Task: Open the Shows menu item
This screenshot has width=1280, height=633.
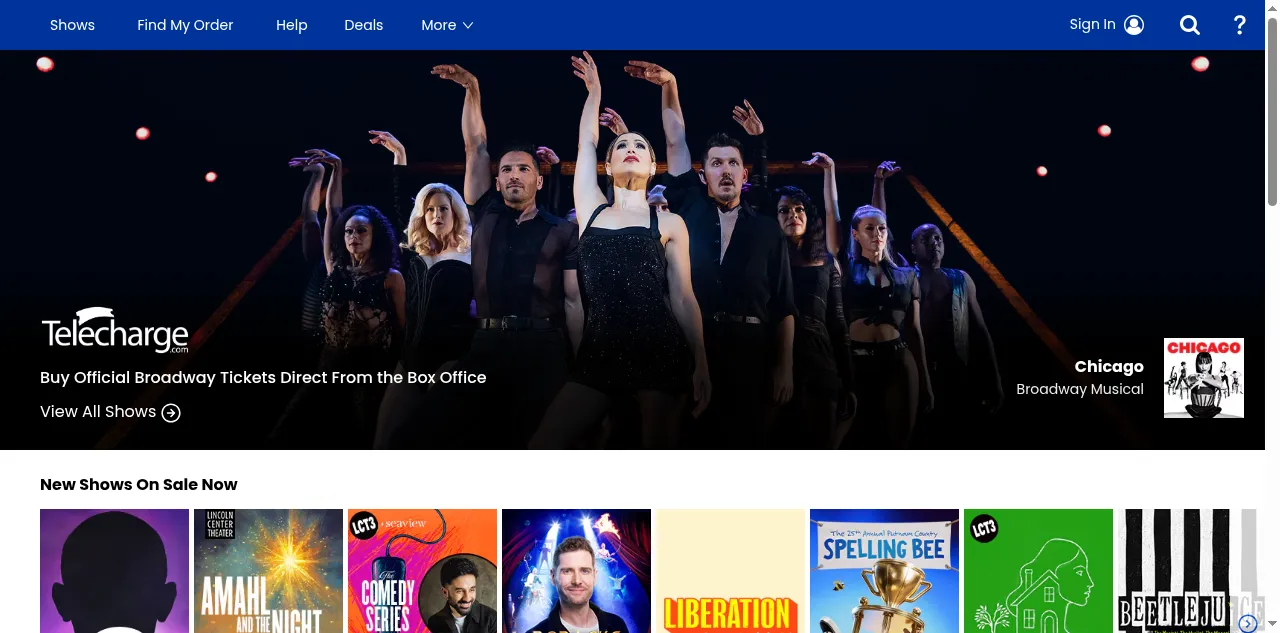Action: [72, 25]
